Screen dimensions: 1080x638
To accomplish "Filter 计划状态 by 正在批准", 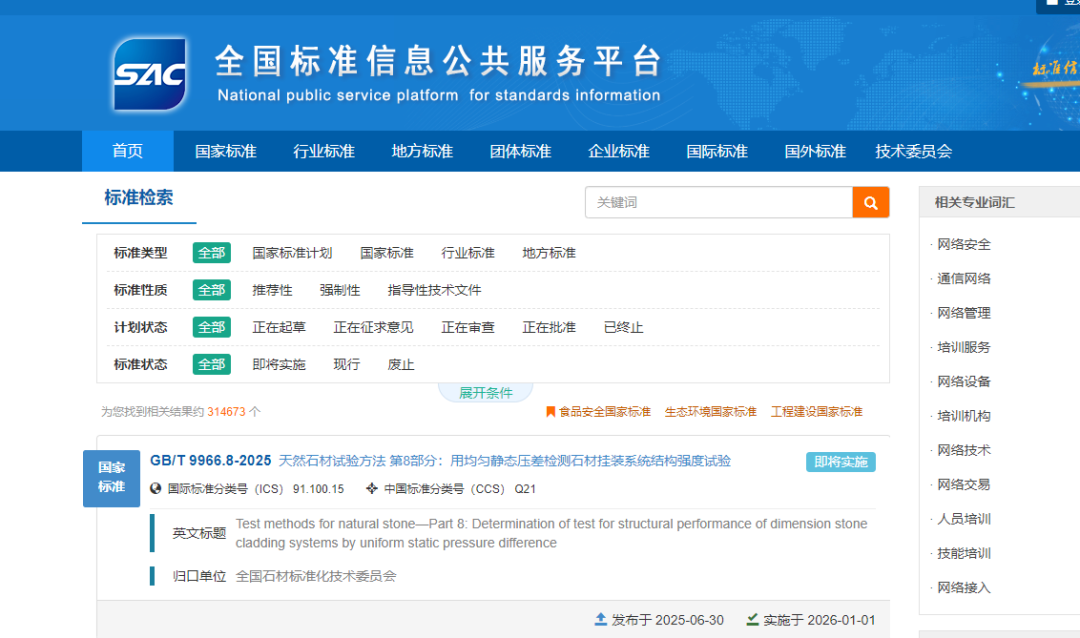I will pos(549,327).
